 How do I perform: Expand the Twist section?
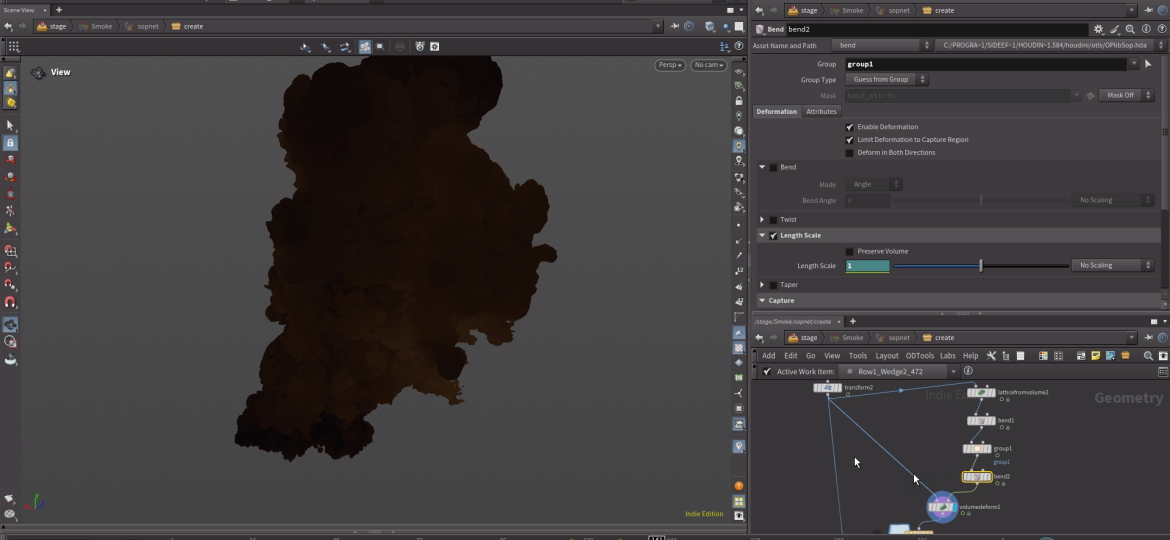[762, 220]
